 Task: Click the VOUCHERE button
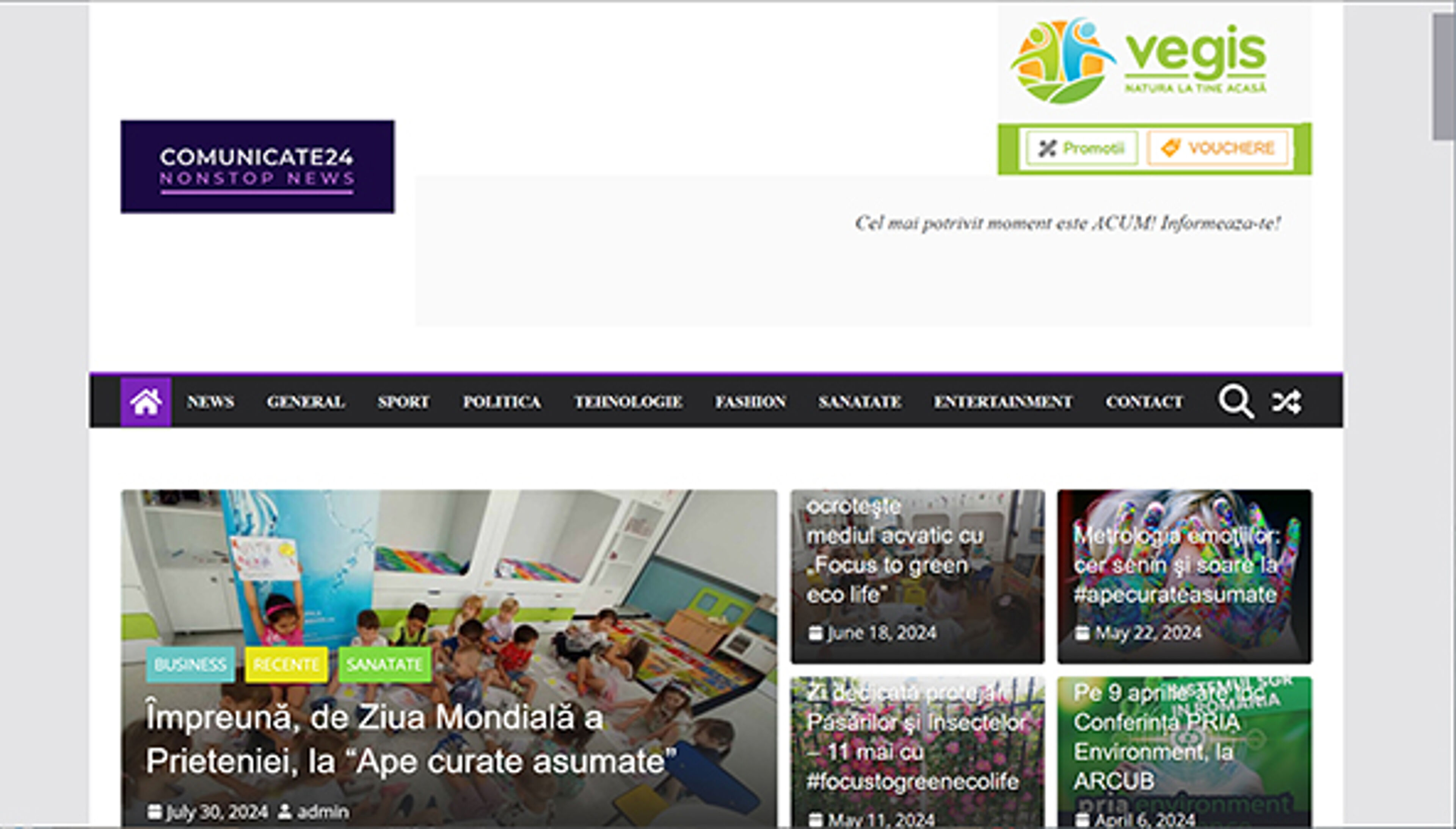[1215, 148]
